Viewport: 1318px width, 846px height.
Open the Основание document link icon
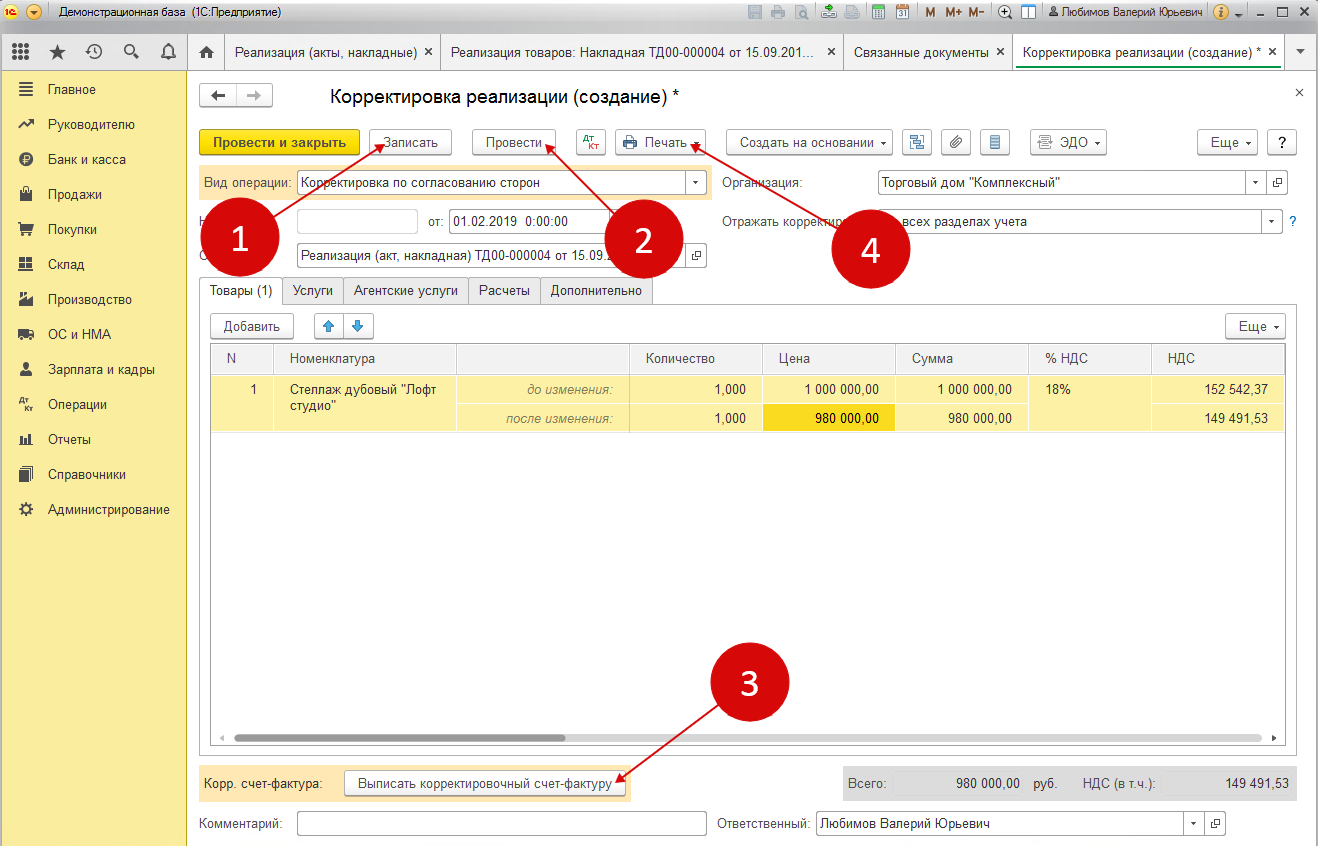coord(697,256)
